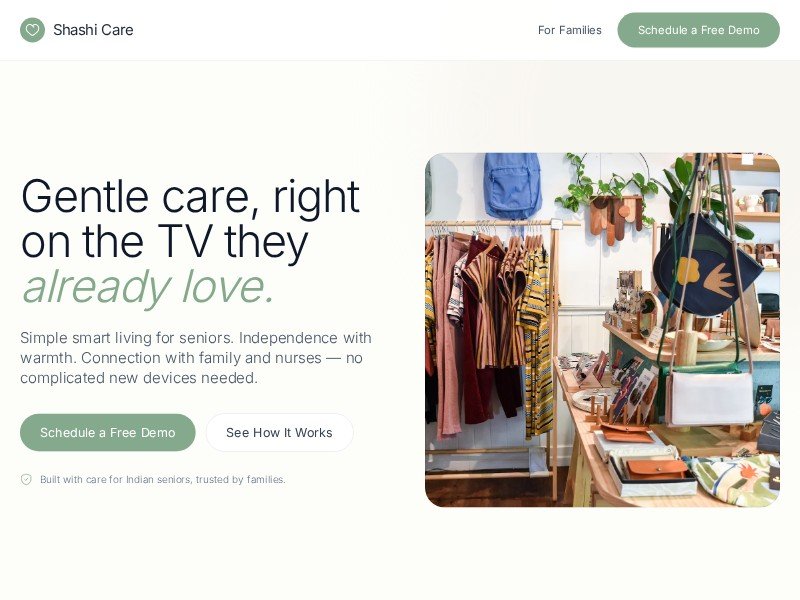Click the green heart logo icon
Screen dimensions: 800x600
(x=32, y=30)
